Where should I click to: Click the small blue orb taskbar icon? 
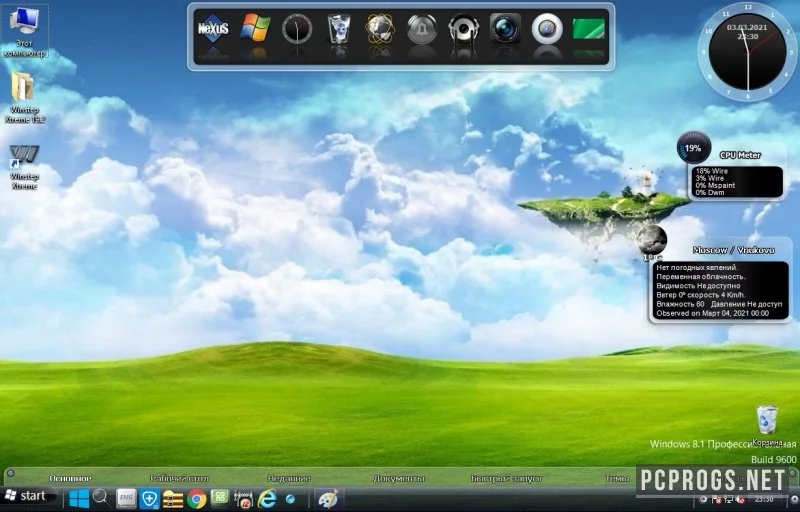(290, 499)
